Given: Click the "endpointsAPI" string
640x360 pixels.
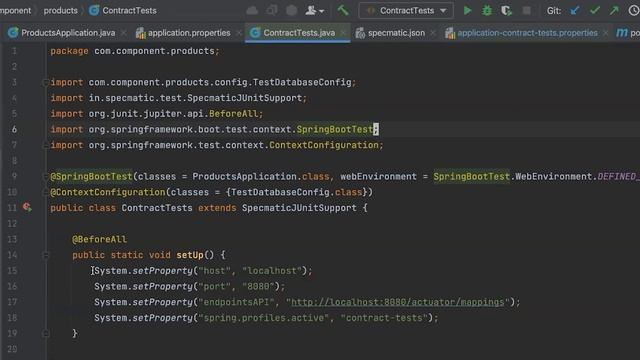Looking at the screenshot, I should [x=236, y=302].
